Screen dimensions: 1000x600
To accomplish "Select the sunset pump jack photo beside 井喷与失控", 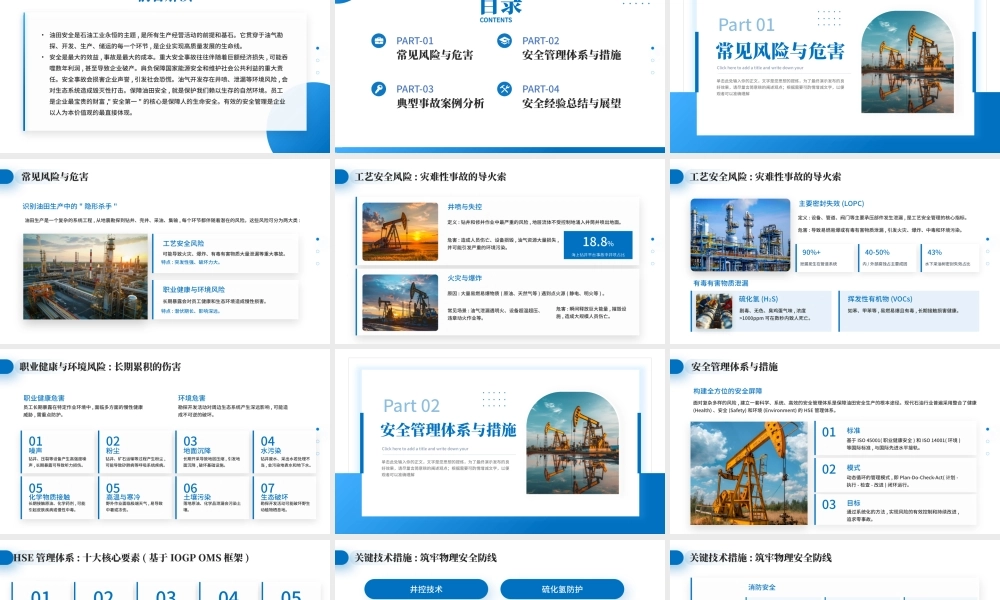I will point(400,231).
